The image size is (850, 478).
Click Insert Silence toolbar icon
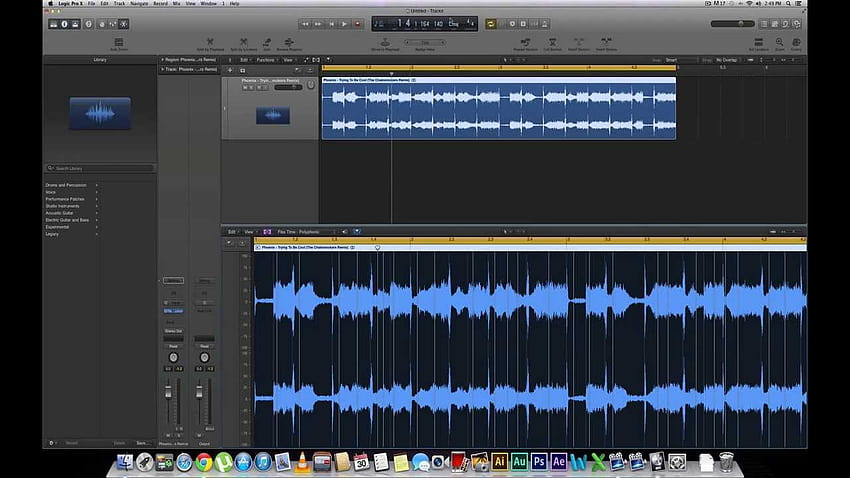(x=606, y=44)
